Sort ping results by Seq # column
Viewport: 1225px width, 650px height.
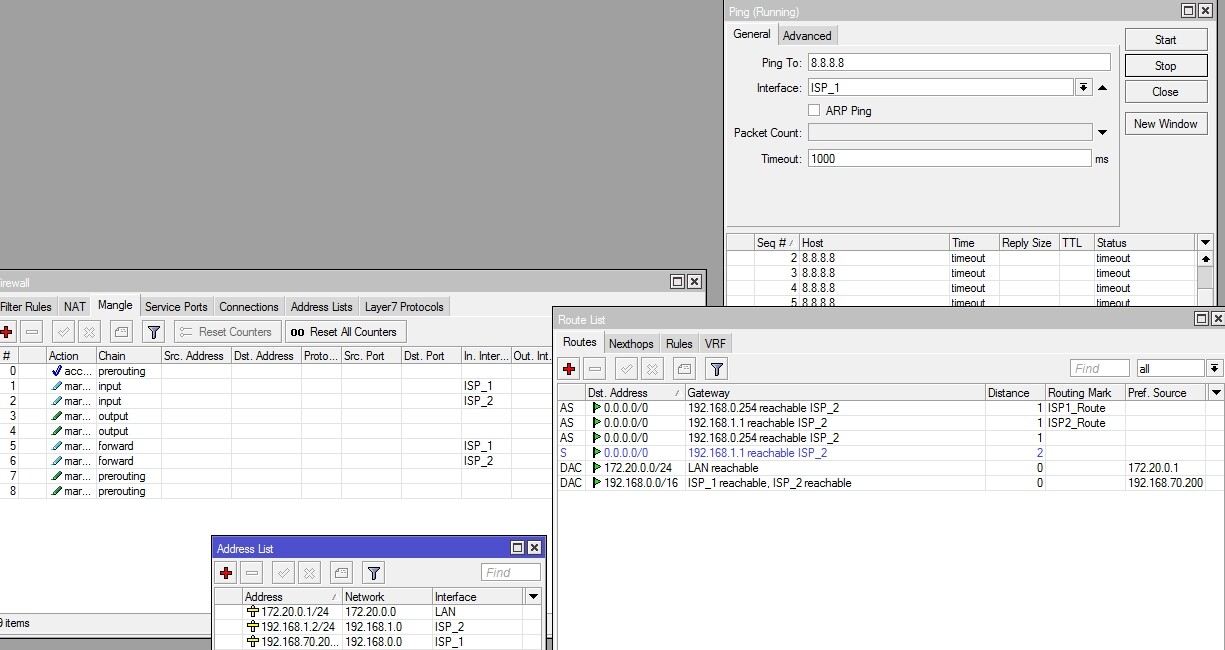pyautogui.click(x=777, y=243)
